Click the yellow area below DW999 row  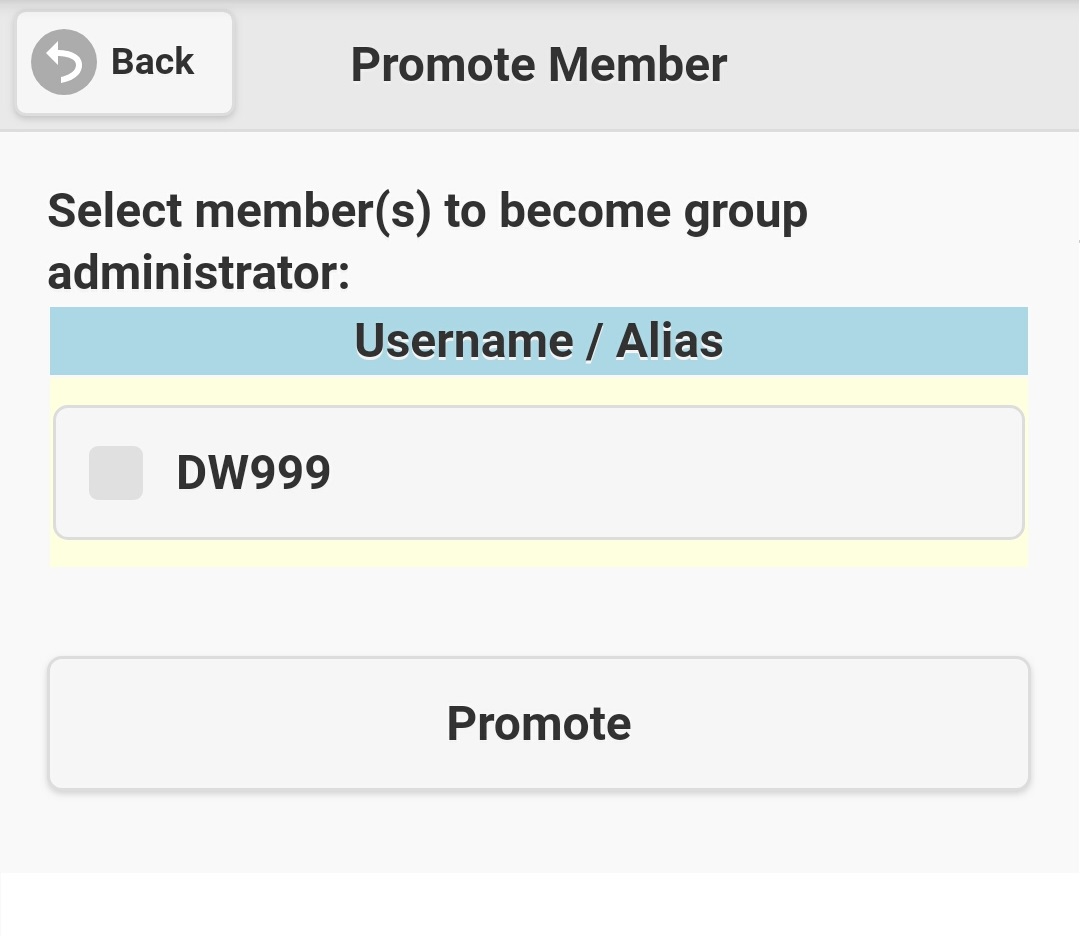click(538, 553)
